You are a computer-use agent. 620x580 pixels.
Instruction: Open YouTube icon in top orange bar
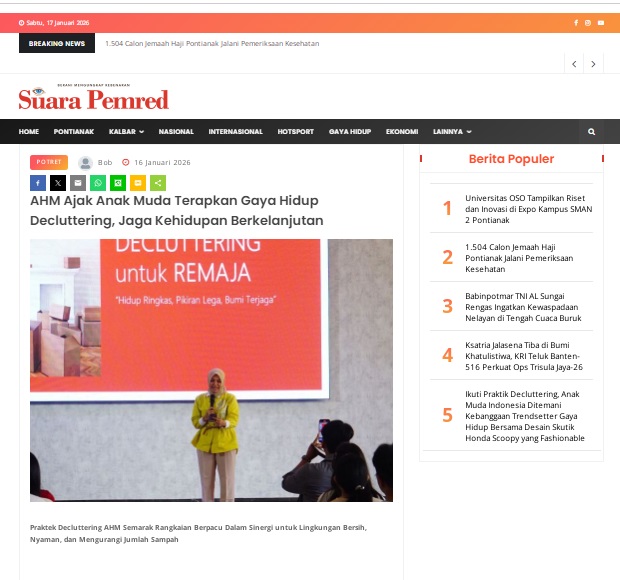tap(601, 23)
